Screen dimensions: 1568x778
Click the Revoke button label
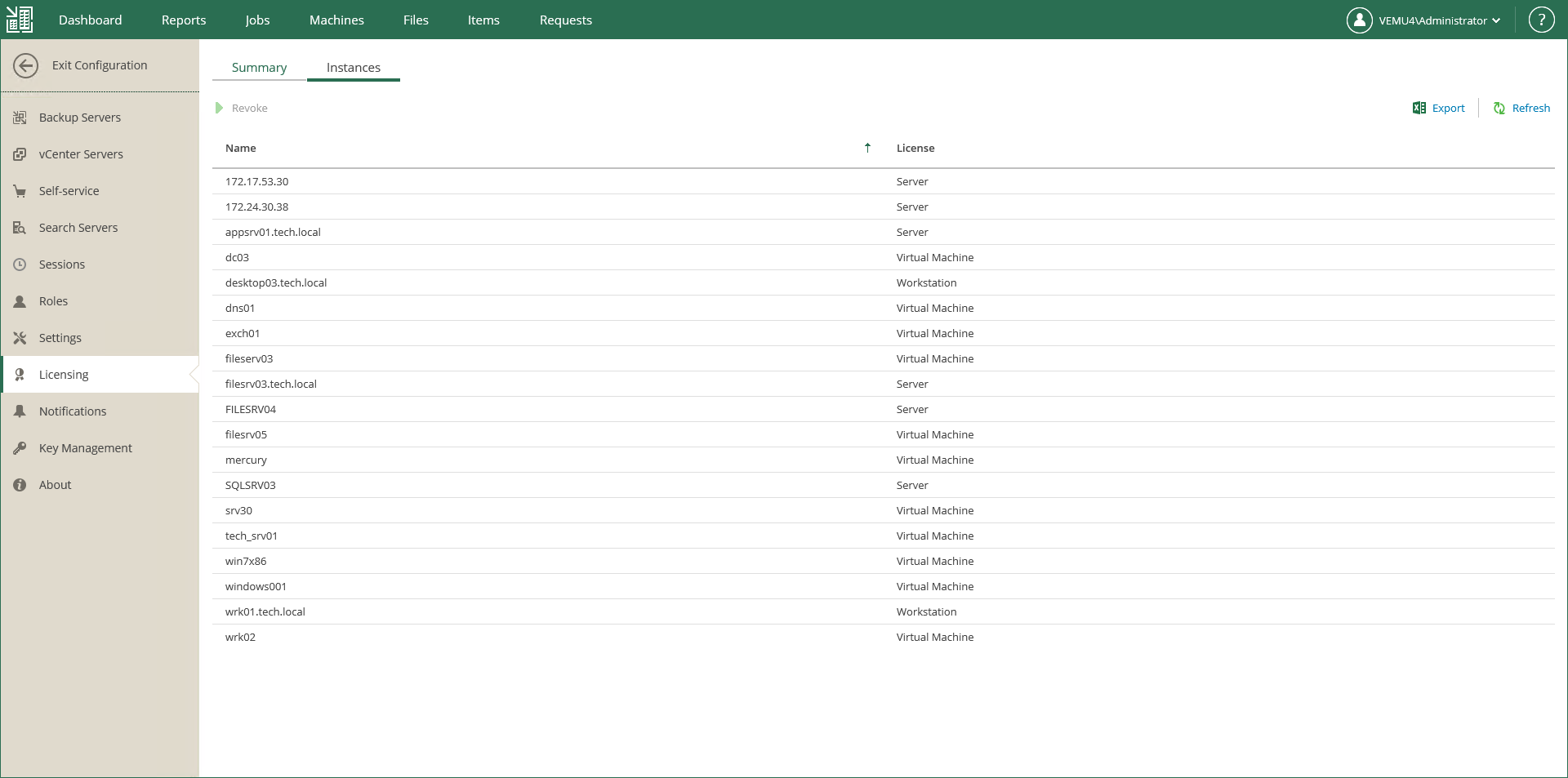(x=250, y=108)
